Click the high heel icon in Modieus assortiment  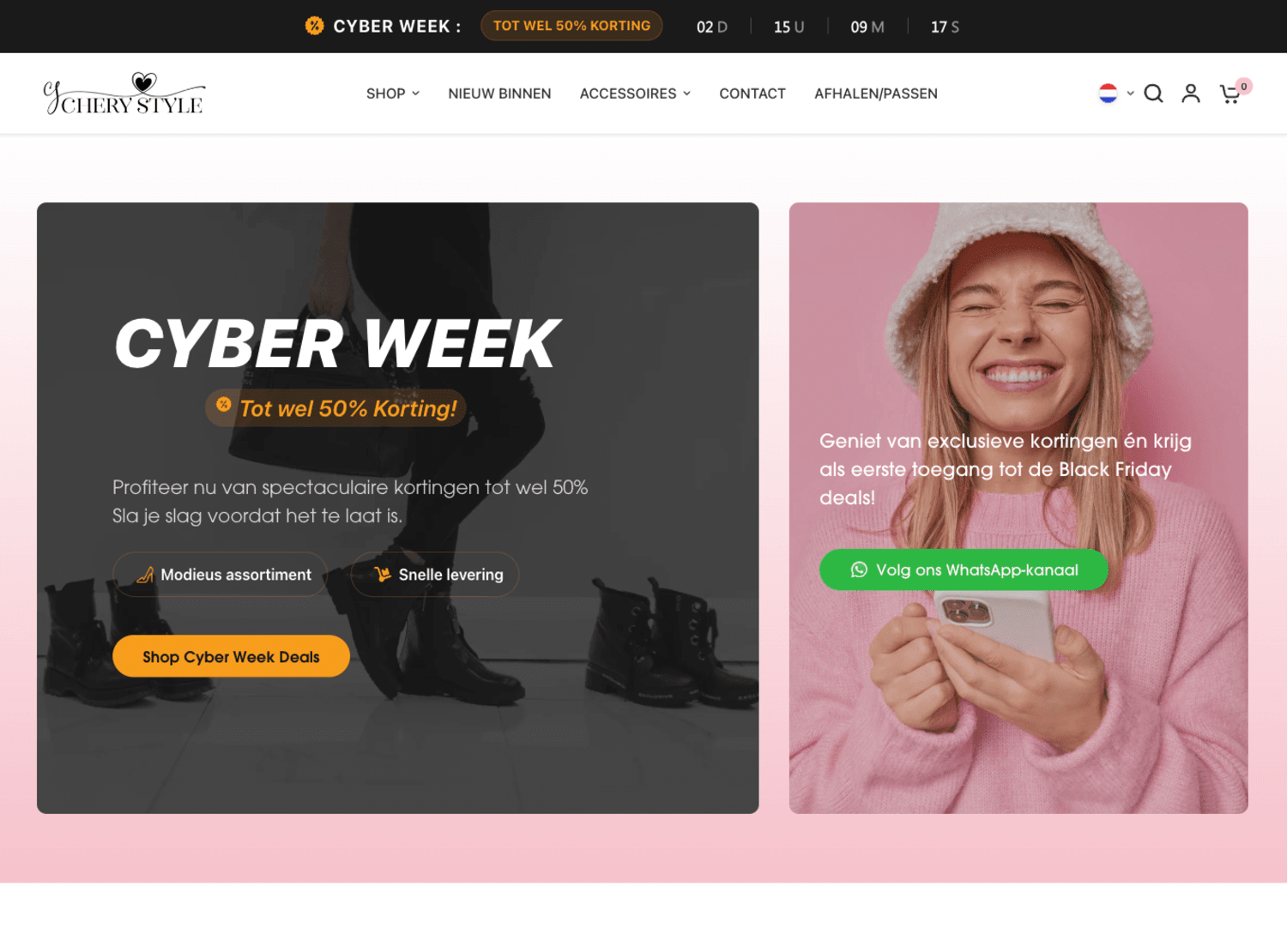145,575
